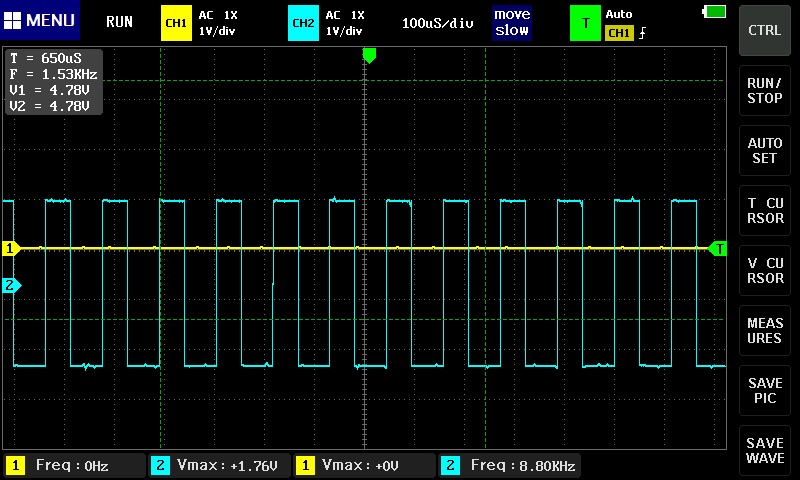Image resolution: width=800 pixels, height=480 pixels.
Task: Tap the yellow CH1 channel badge
Action: pos(175,22)
